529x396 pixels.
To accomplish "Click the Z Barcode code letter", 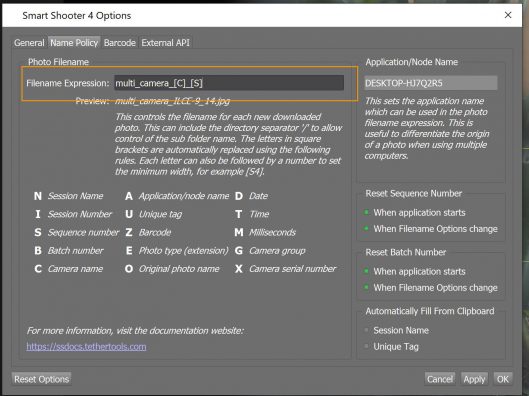I will pyautogui.click(x=129, y=232).
